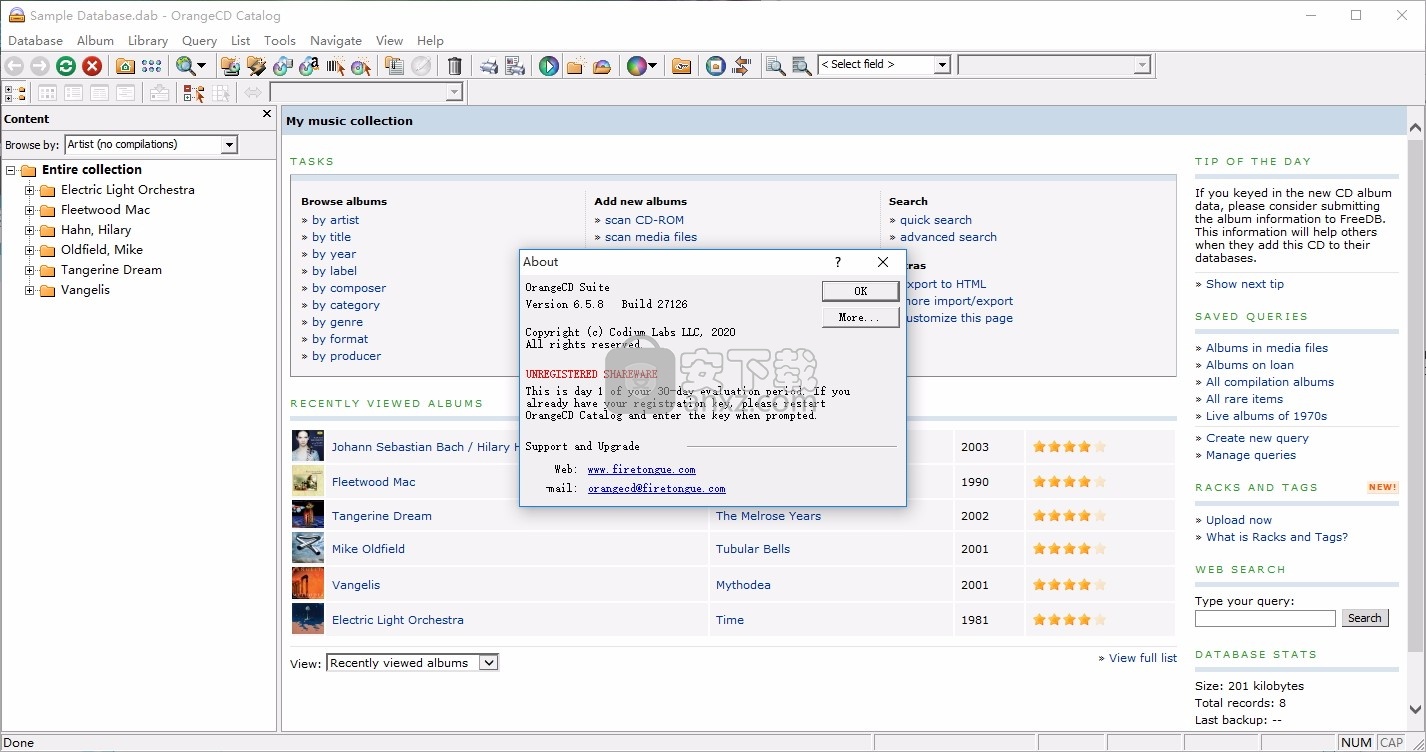This screenshot has width=1426, height=752.
Task: Open the Query menu
Action: coord(199,41)
